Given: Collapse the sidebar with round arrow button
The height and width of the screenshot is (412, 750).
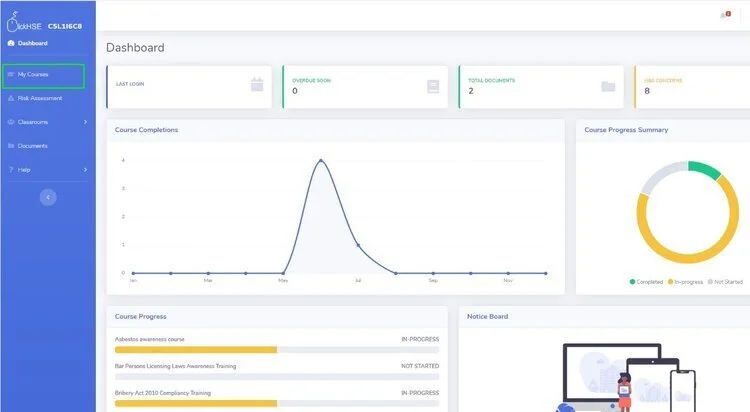Looking at the screenshot, I should (48, 197).
